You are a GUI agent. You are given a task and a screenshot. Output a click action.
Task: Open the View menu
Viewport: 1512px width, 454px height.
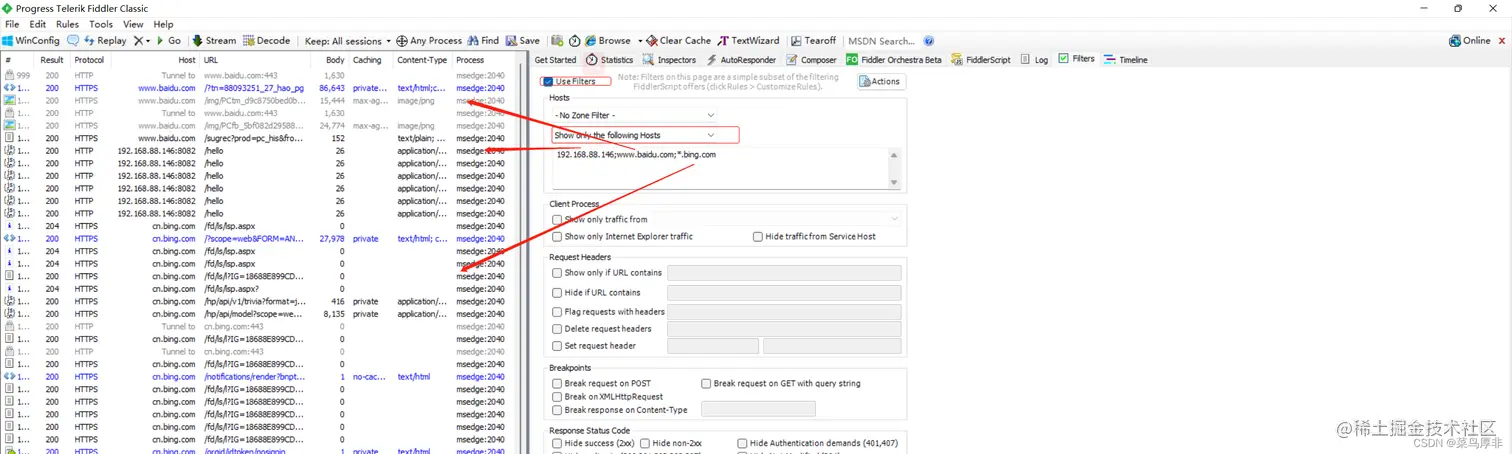(133, 24)
